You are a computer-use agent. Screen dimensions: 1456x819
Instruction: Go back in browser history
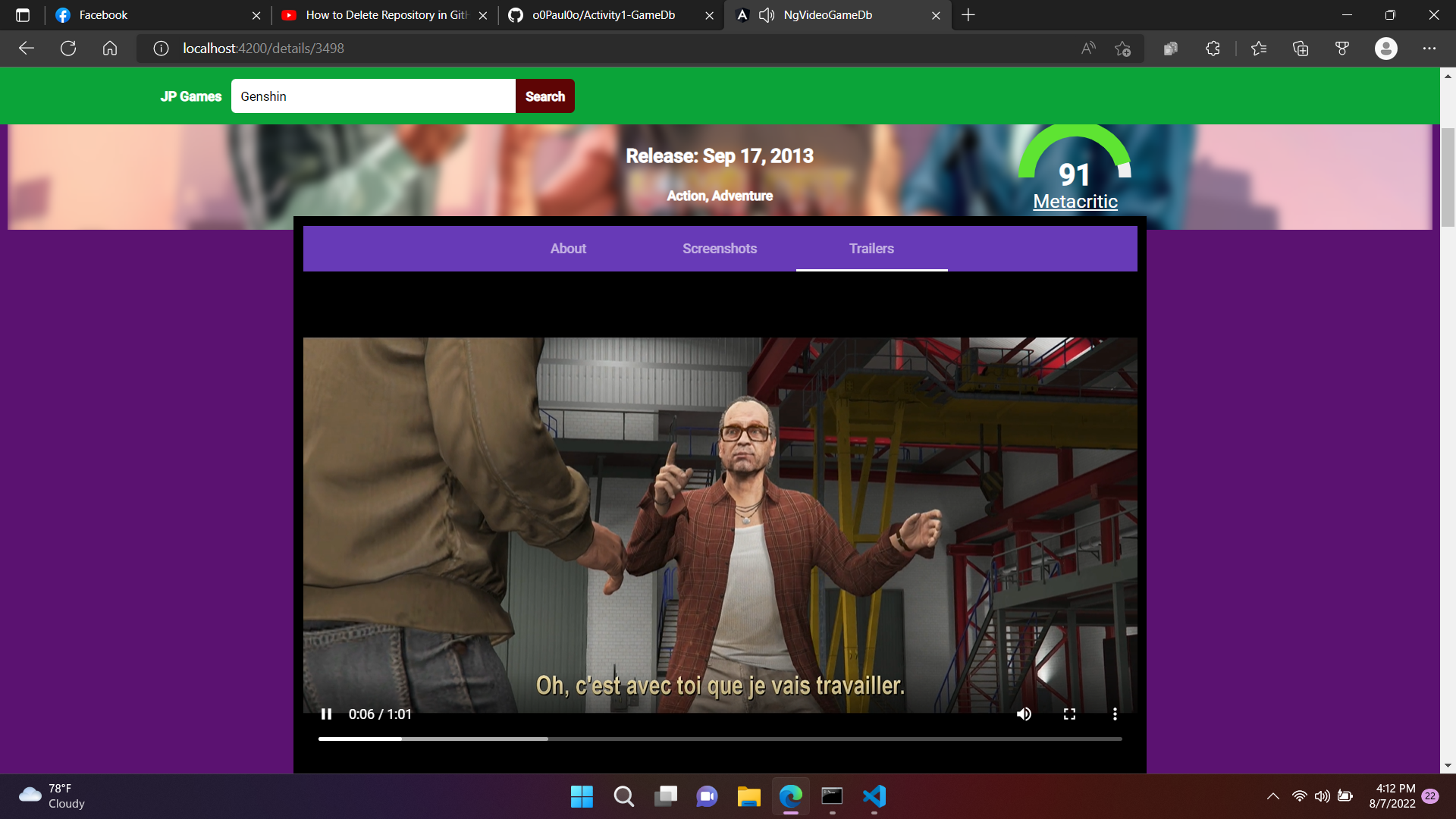pos(27,49)
